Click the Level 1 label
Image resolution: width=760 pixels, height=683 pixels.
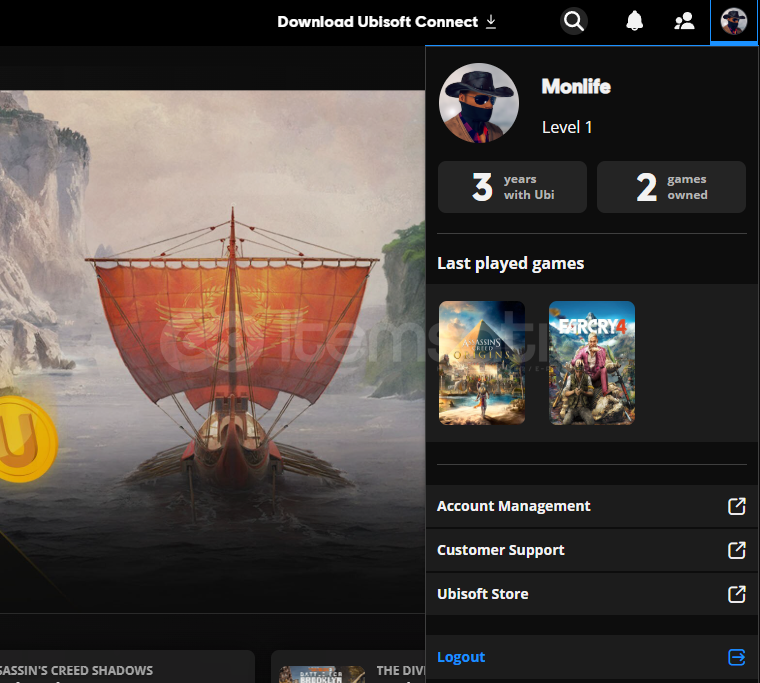click(x=567, y=127)
